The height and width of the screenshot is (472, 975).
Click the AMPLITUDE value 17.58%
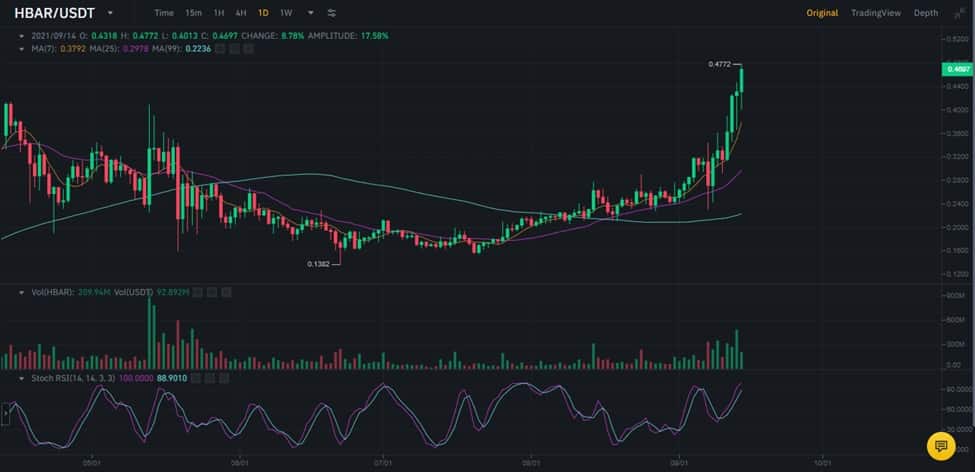374,36
